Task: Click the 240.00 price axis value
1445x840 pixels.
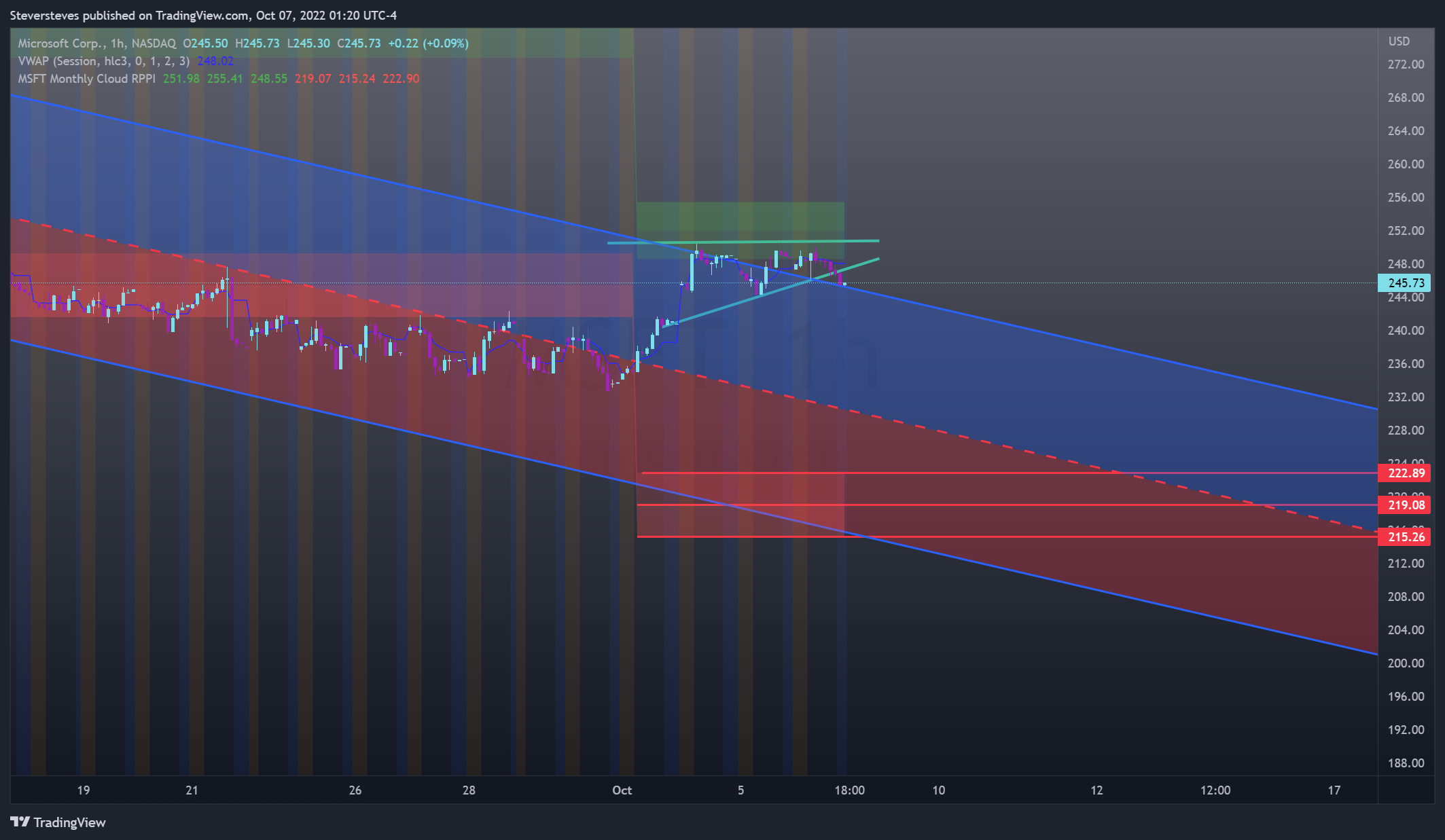Action: click(1406, 331)
